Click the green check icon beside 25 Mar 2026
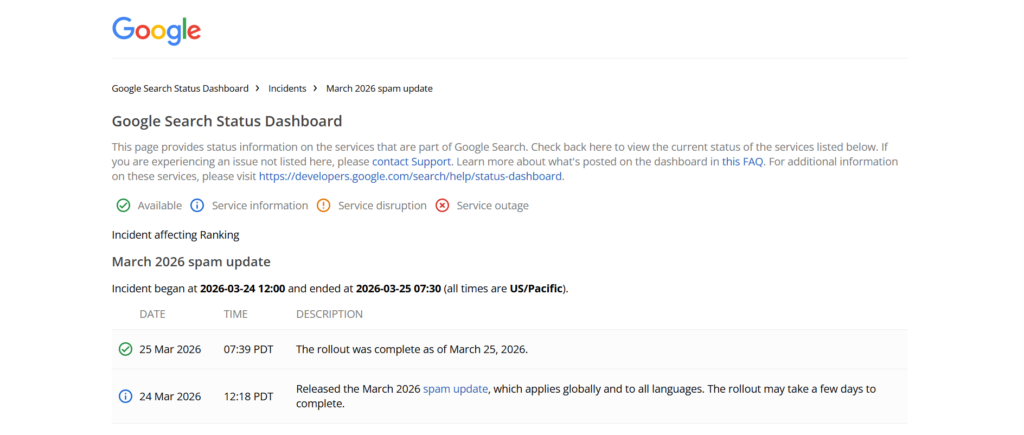Viewport: 1024px width, 435px height. [125, 350]
